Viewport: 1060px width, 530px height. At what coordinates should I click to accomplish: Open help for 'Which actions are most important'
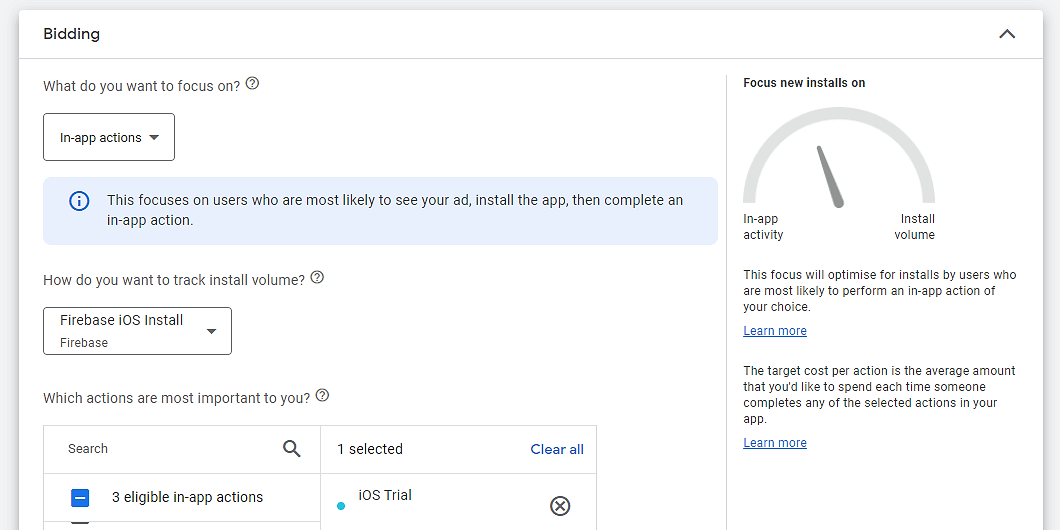[322, 396]
